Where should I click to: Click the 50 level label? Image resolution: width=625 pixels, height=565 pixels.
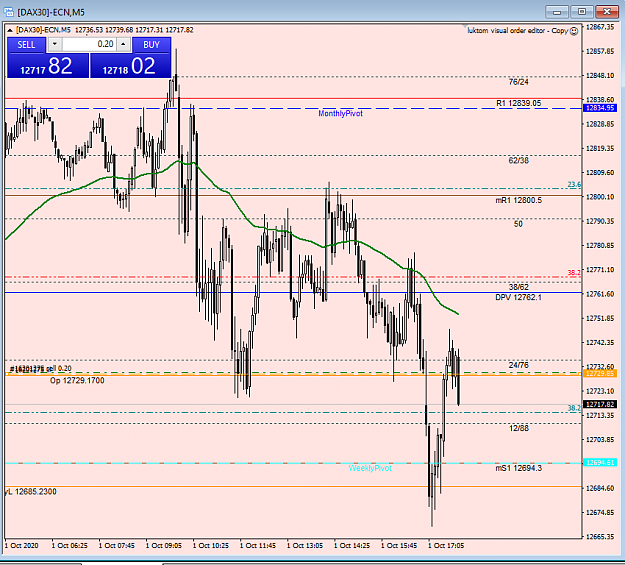tap(518, 224)
